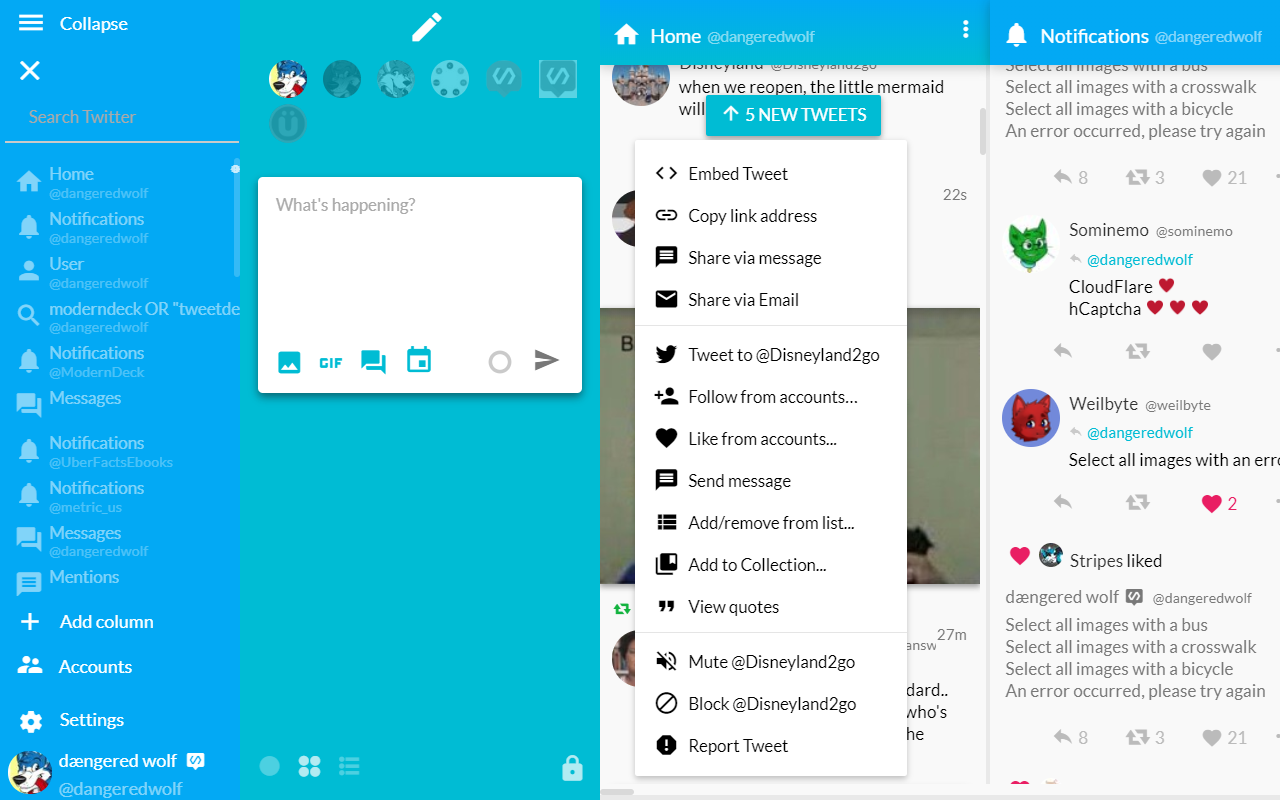Select the square ModernDeck logo account
Image resolution: width=1280 pixels, height=800 pixels.
pyautogui.click(x=558, y=78)
